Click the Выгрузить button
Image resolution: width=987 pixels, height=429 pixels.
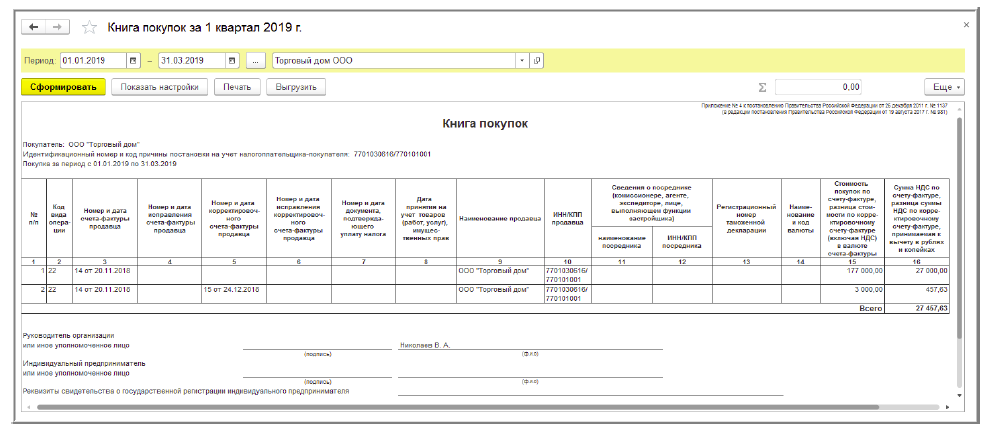pos(296,87)
